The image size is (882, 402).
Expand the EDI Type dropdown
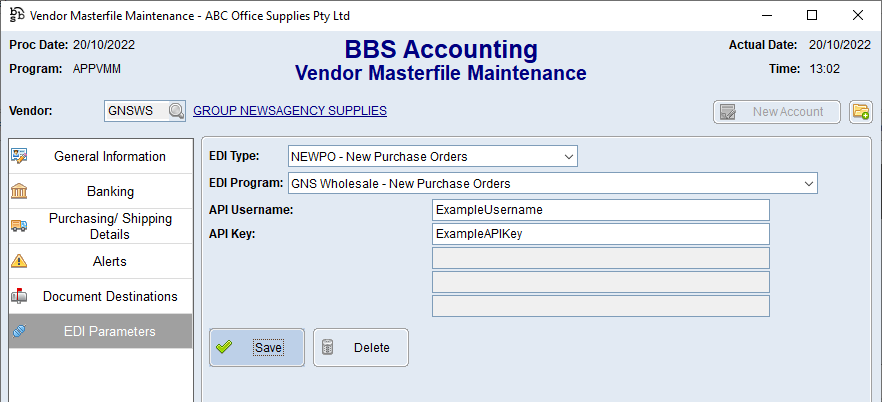pos(568,157)
